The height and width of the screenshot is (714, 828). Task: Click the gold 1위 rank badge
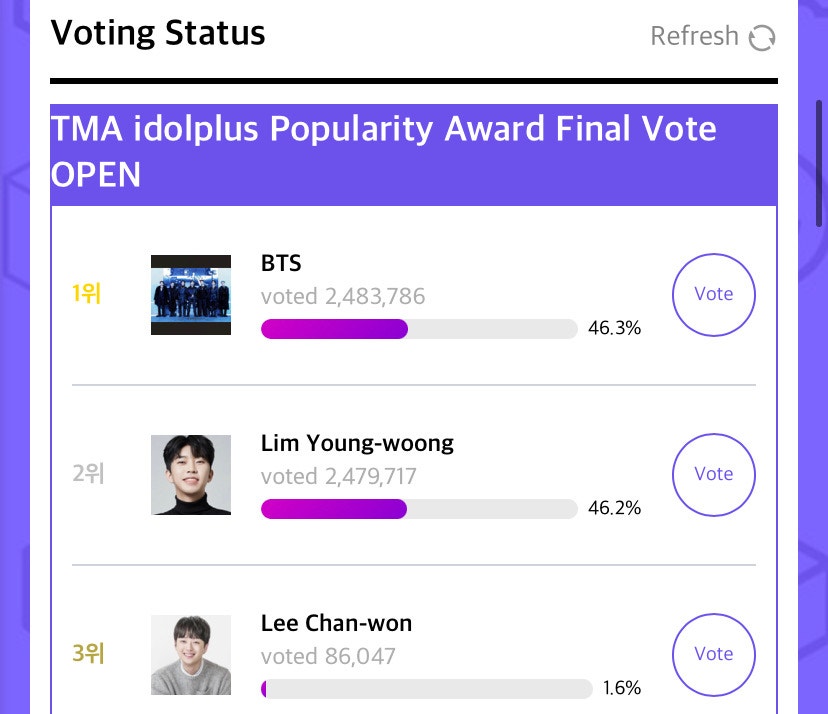click(88, 294)
